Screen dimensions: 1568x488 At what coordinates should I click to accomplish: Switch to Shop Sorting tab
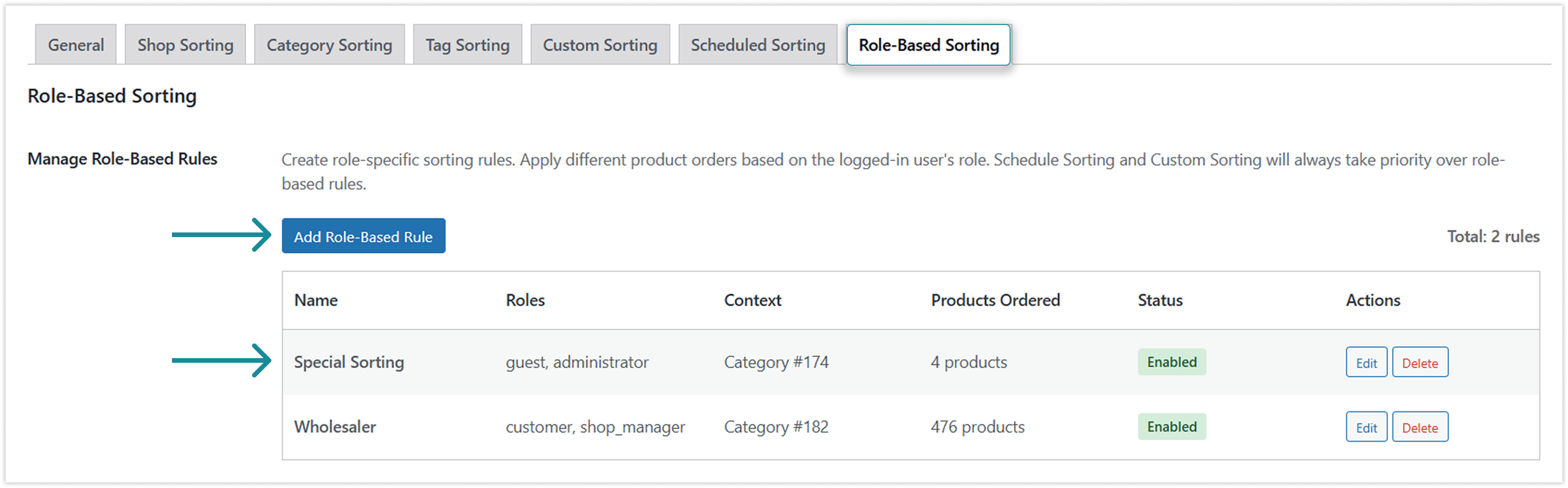[x=185, y=44]
